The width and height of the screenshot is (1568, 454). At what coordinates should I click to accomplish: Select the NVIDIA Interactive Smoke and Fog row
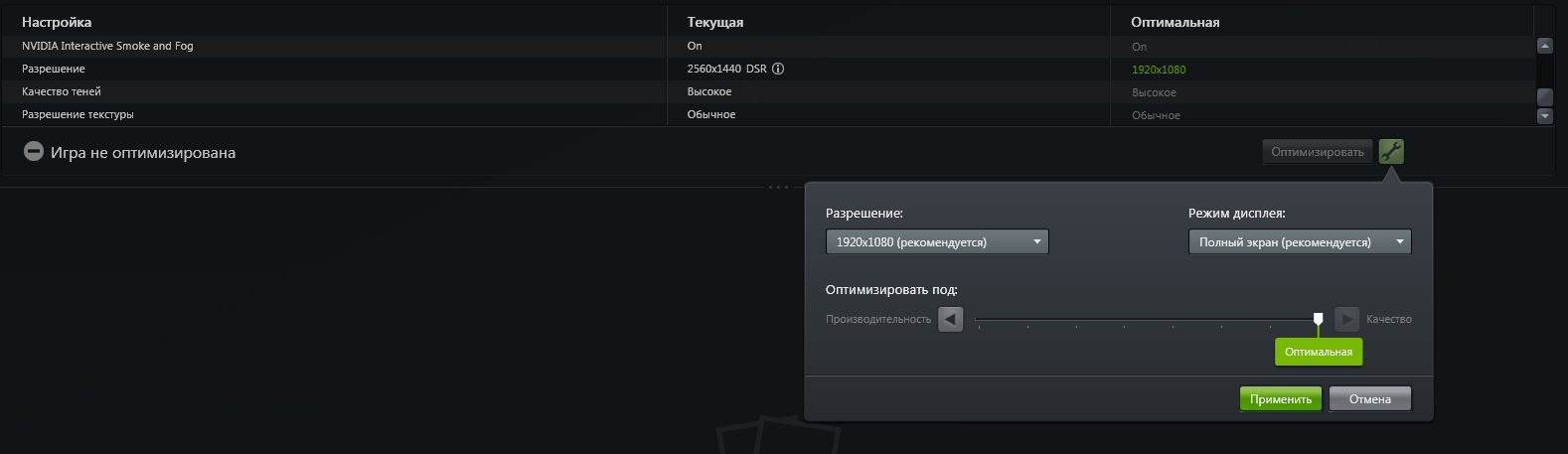107,46
